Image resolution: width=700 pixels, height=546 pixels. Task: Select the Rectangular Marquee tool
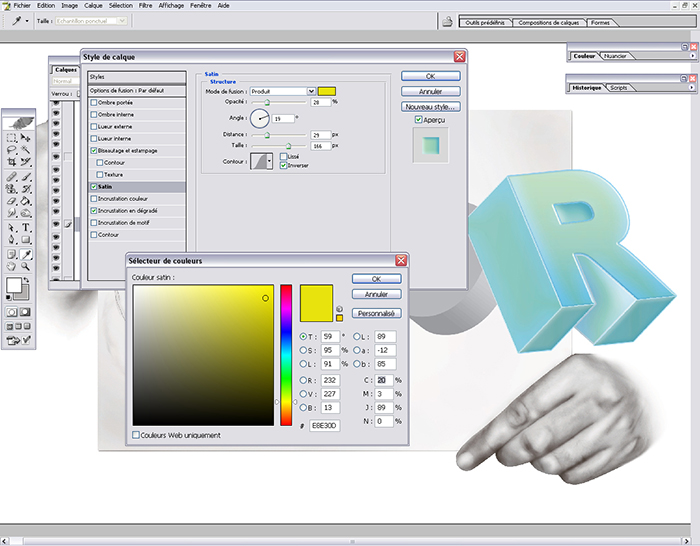point(11,136)
